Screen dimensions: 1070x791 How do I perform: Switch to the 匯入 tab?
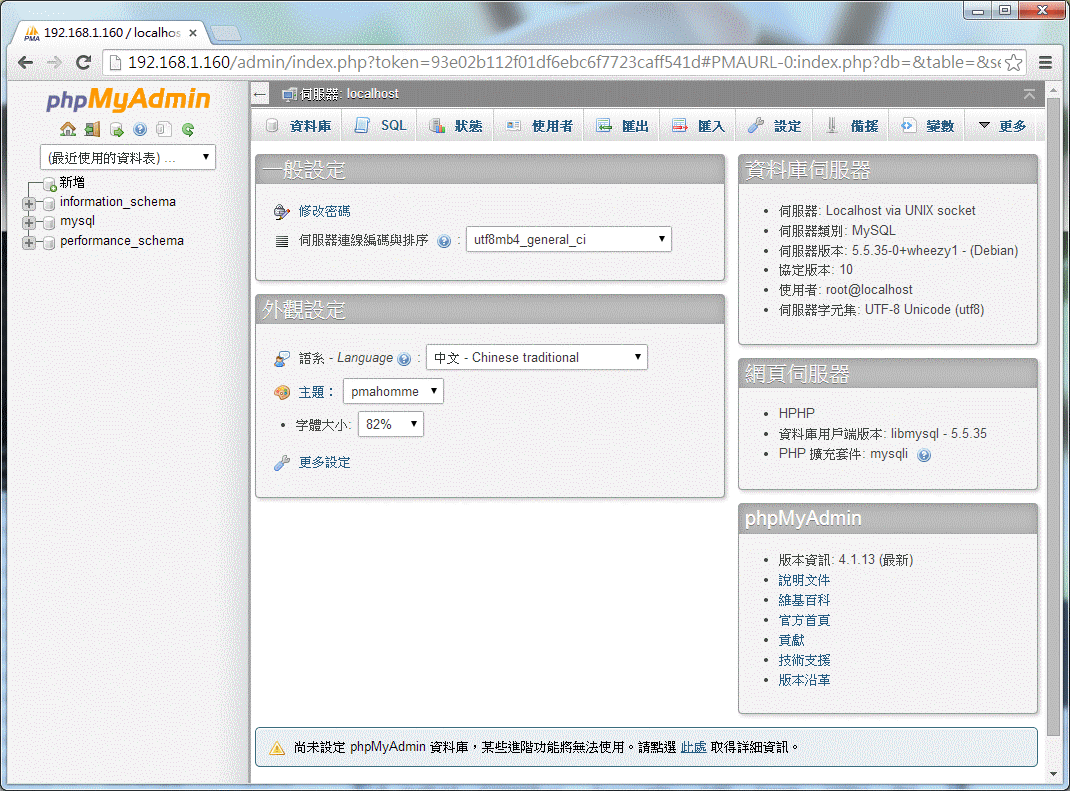tap(697, 126)
